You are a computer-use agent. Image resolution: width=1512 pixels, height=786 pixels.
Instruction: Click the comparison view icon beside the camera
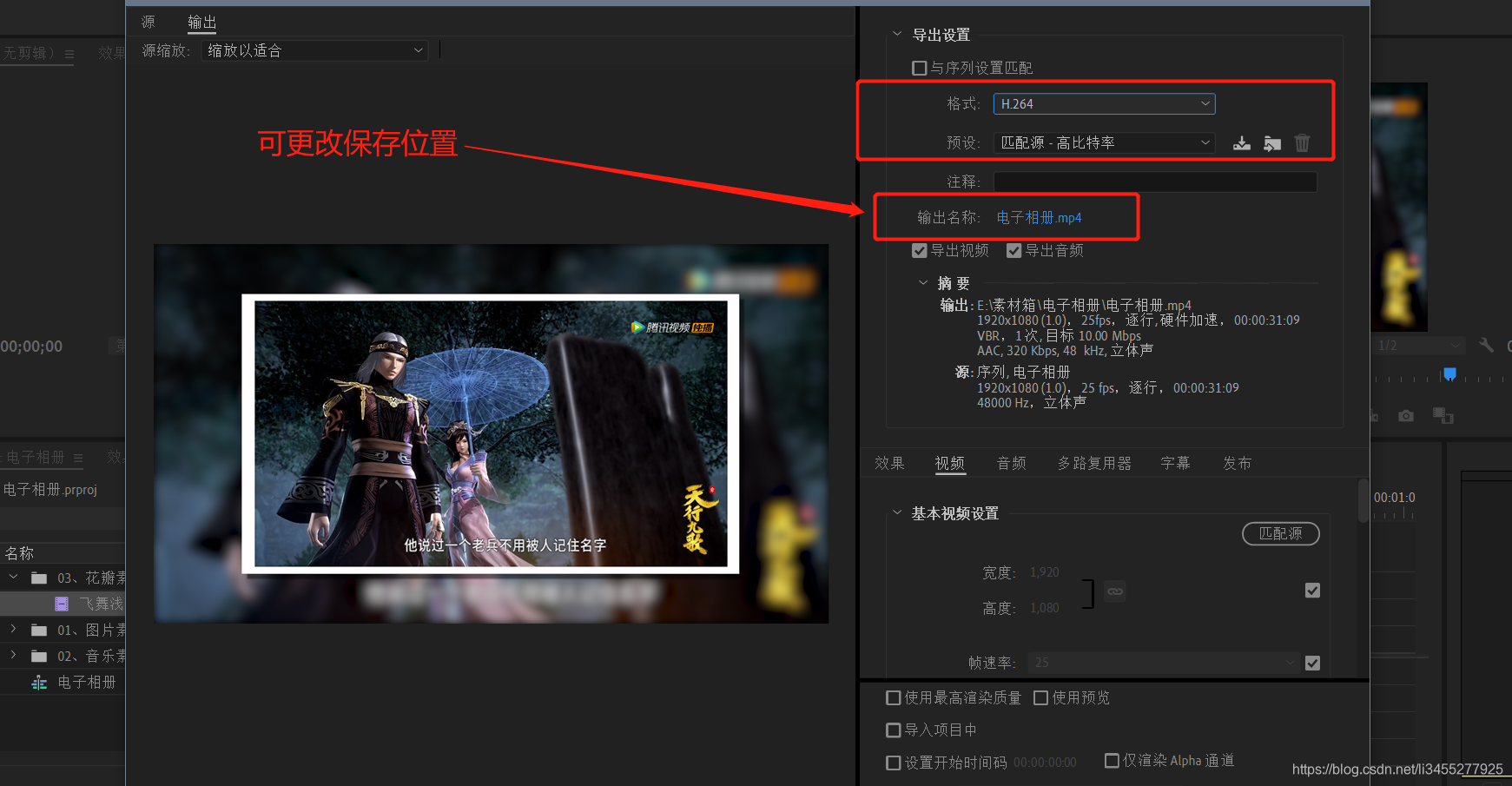(1443, 416)
